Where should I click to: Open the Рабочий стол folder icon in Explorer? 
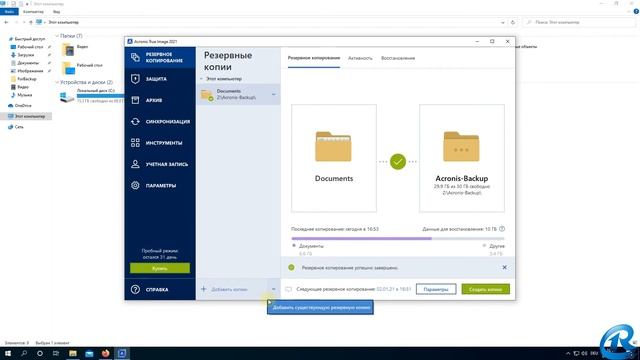tap(68, 68)
